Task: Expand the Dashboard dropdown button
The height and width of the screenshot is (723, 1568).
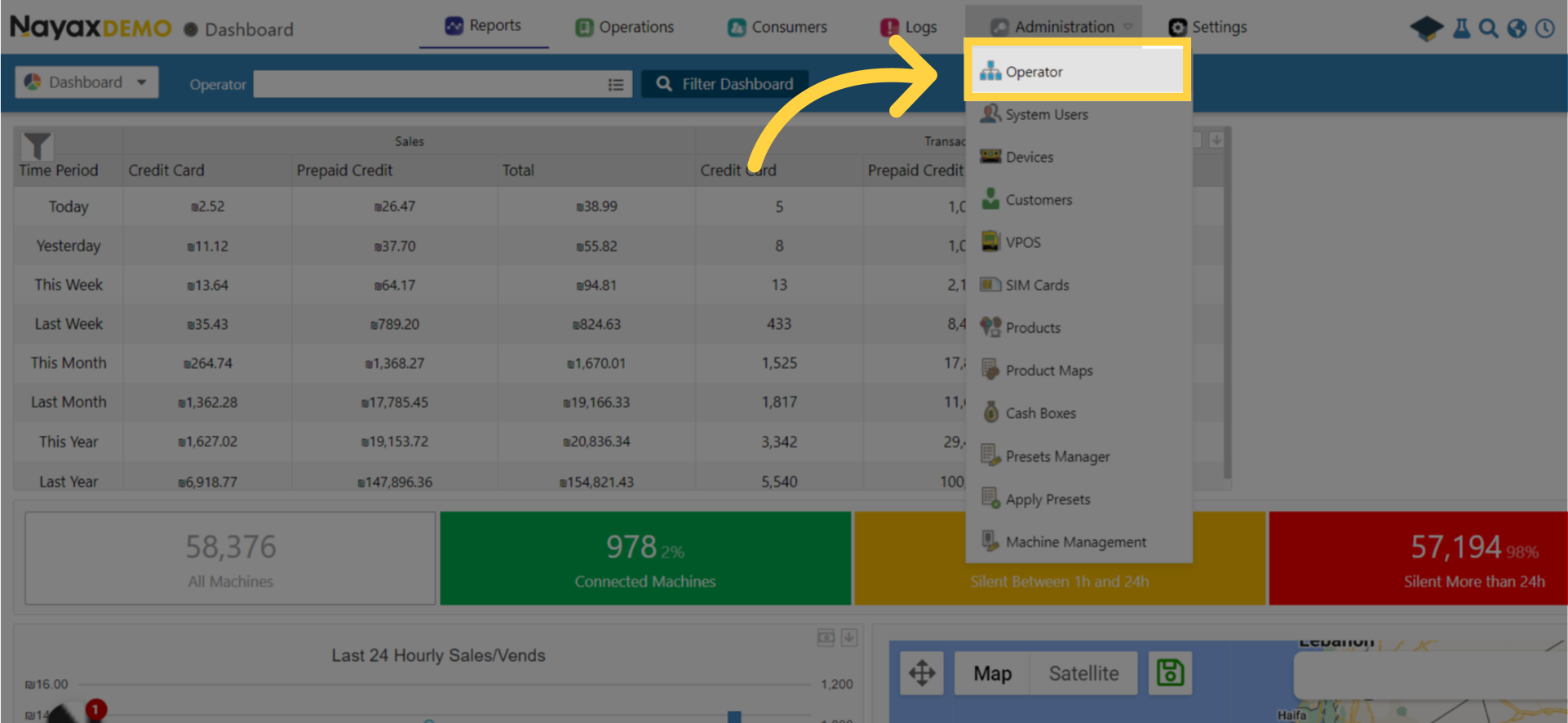Action: coord(86,82)
